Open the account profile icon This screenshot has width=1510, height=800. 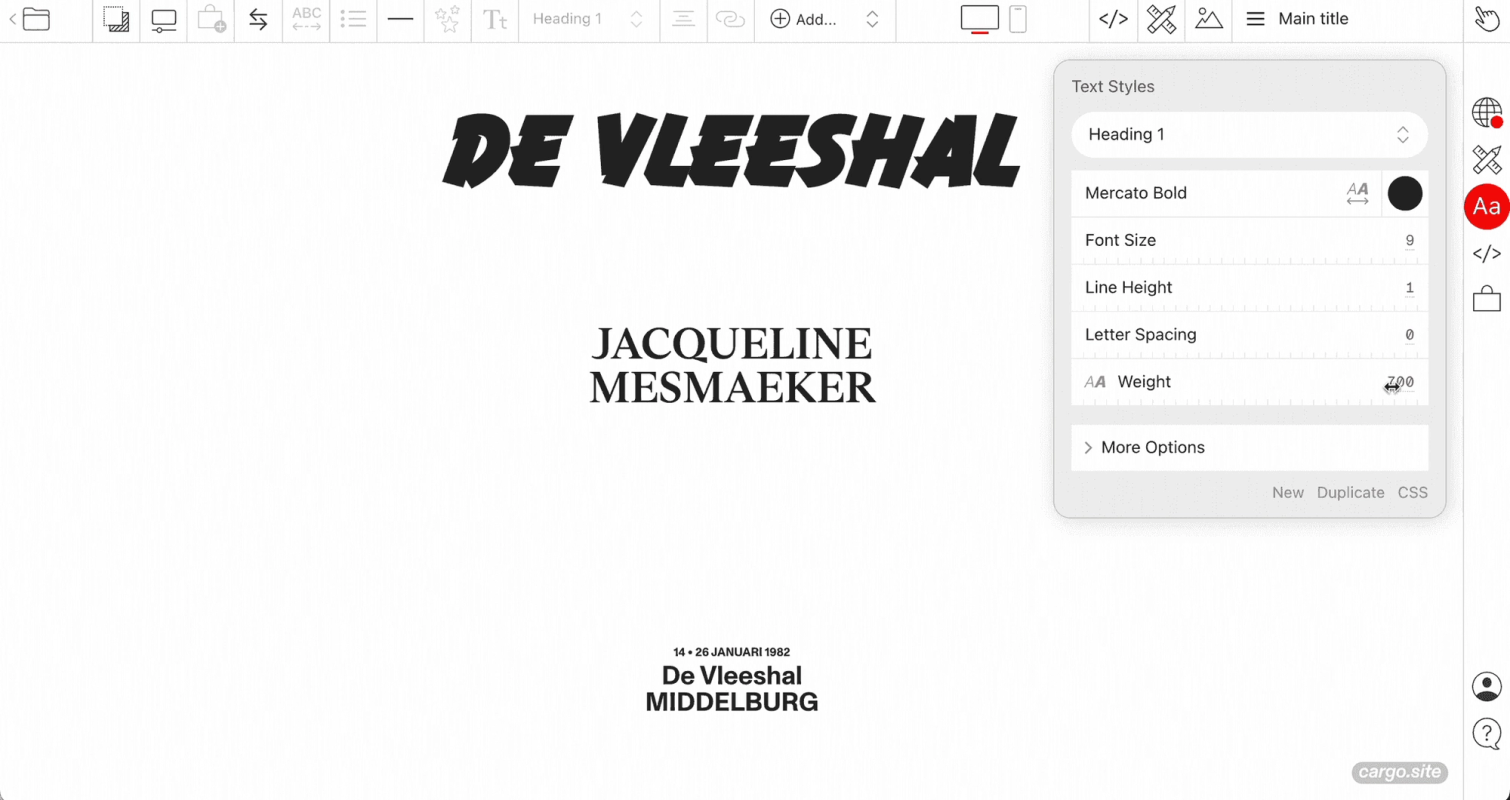[x=1487, y=686]
